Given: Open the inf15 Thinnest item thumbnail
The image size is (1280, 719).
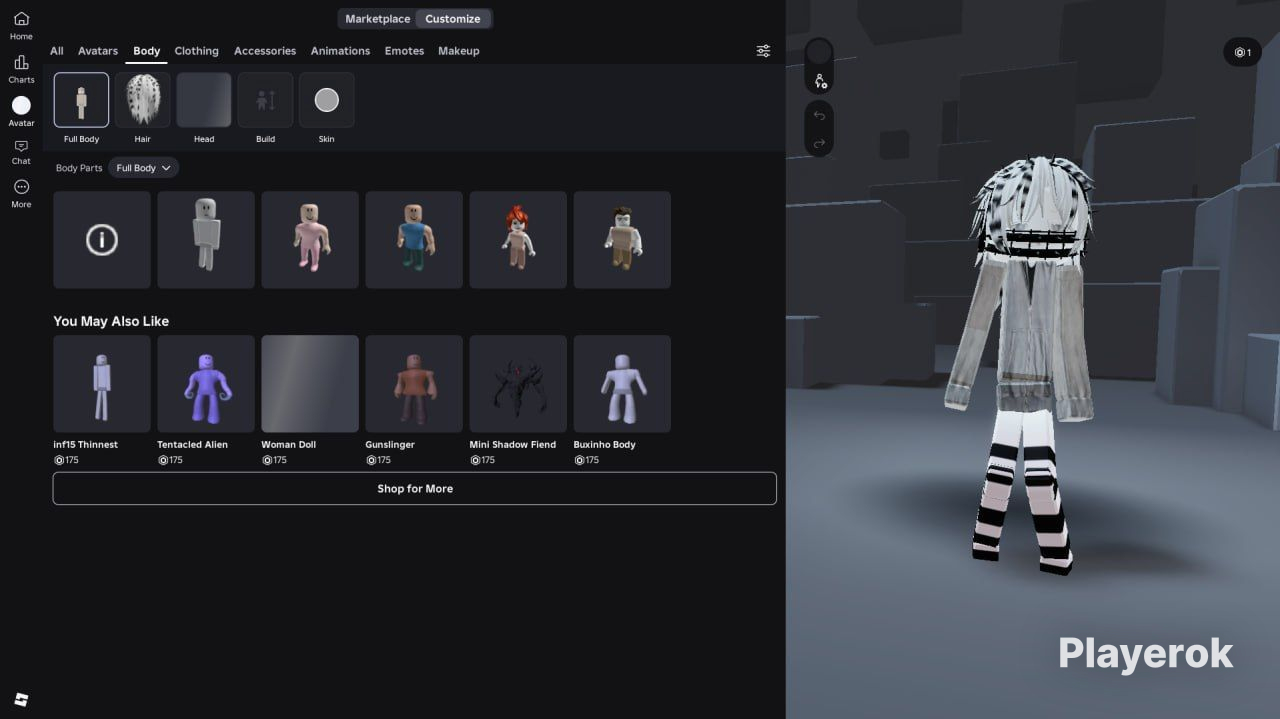Looking at the screenshot, I should pyautogui.click(x=102, y=384).
